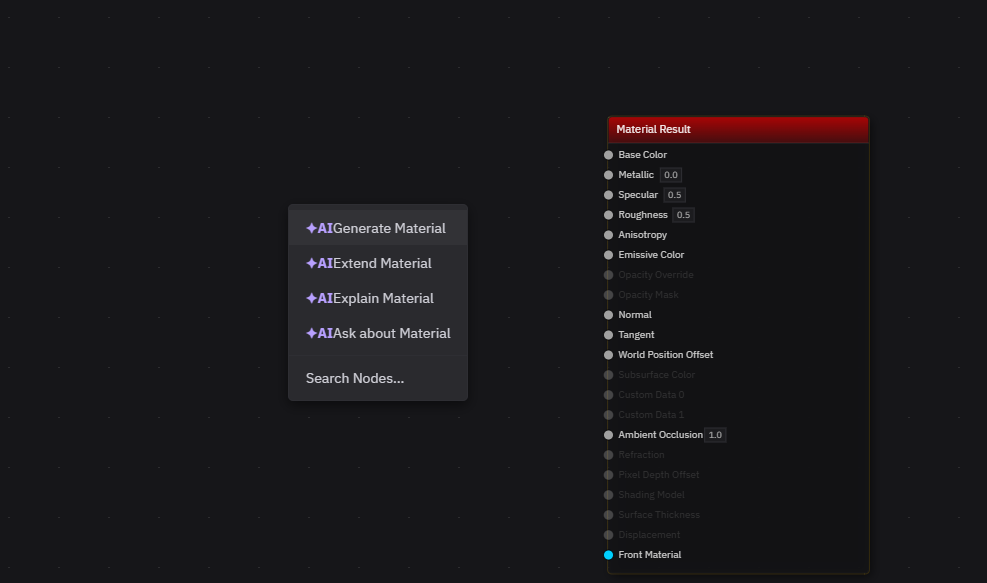987x583 pixels.
Task: Choose AI Generate Material
Action: coord(377,227)
